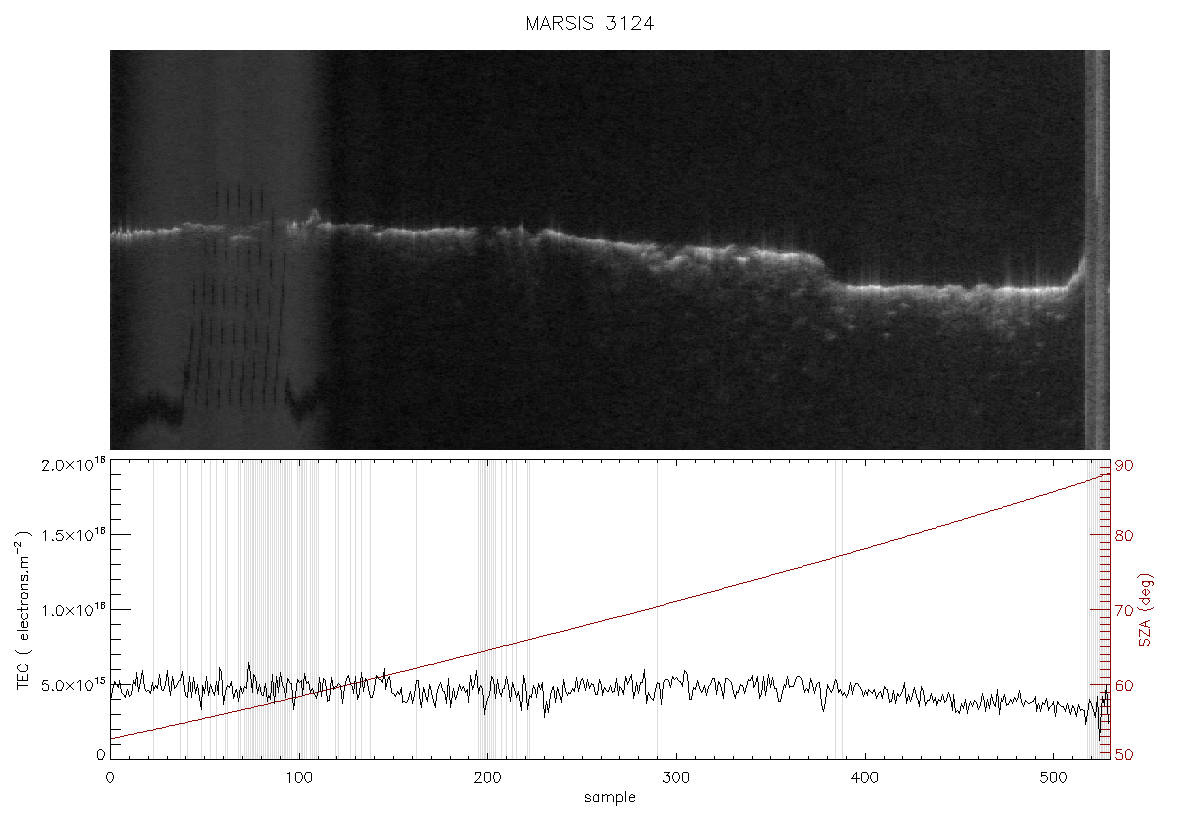Click the red SZA (deg) axis label
Image resolution: width=1180 pixels, height=830 pixels.
point(1145,610)
